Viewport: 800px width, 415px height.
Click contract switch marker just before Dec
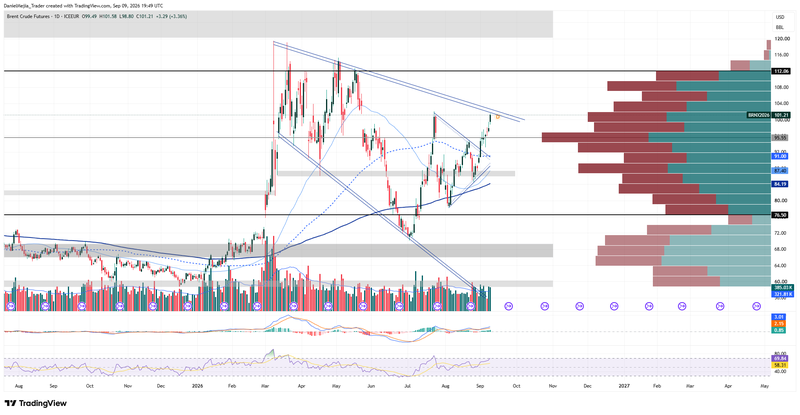pyautogui.click(x=580, y=306)
